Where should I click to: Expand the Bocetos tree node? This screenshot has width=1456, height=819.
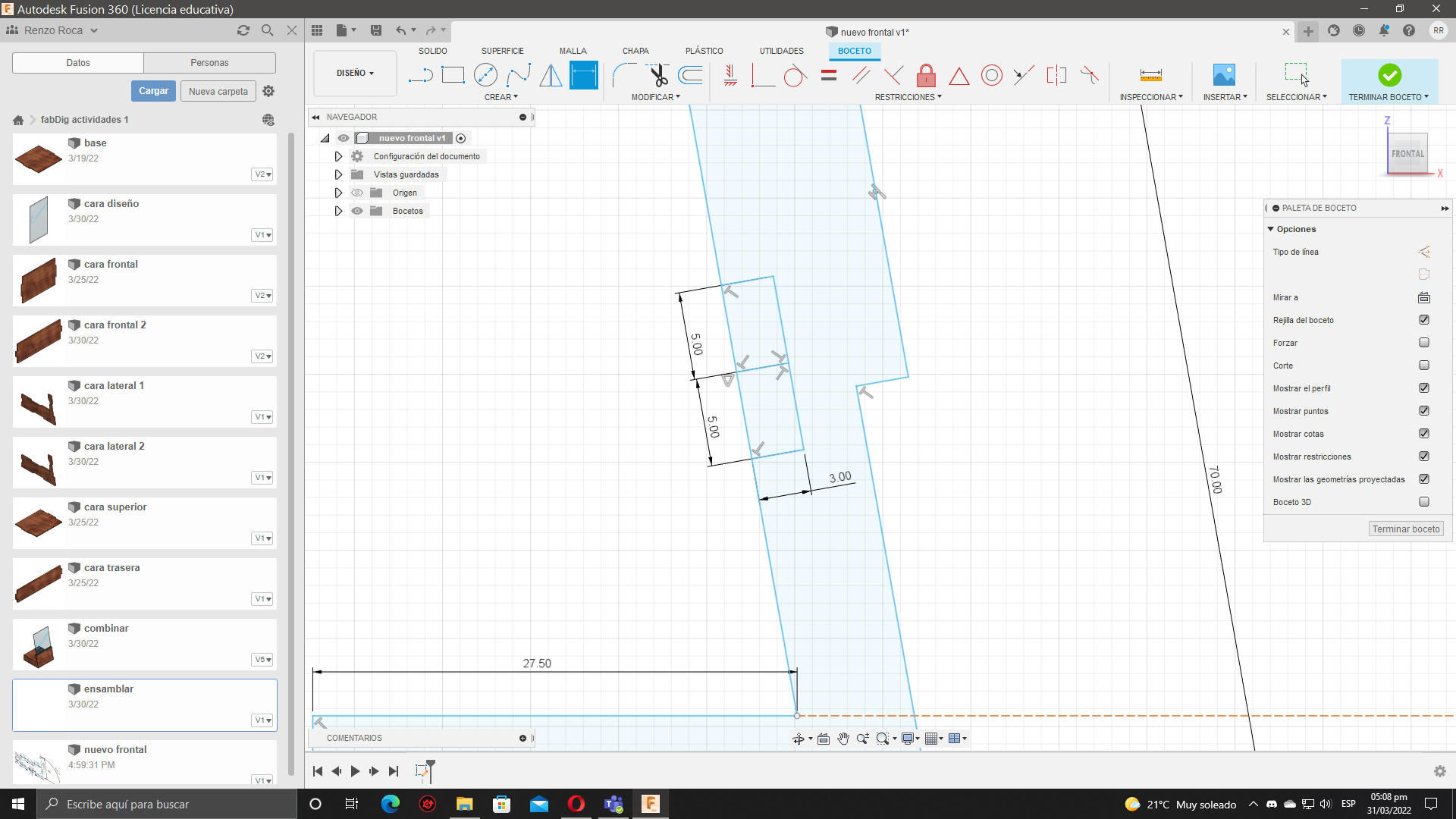coord(338,211)
